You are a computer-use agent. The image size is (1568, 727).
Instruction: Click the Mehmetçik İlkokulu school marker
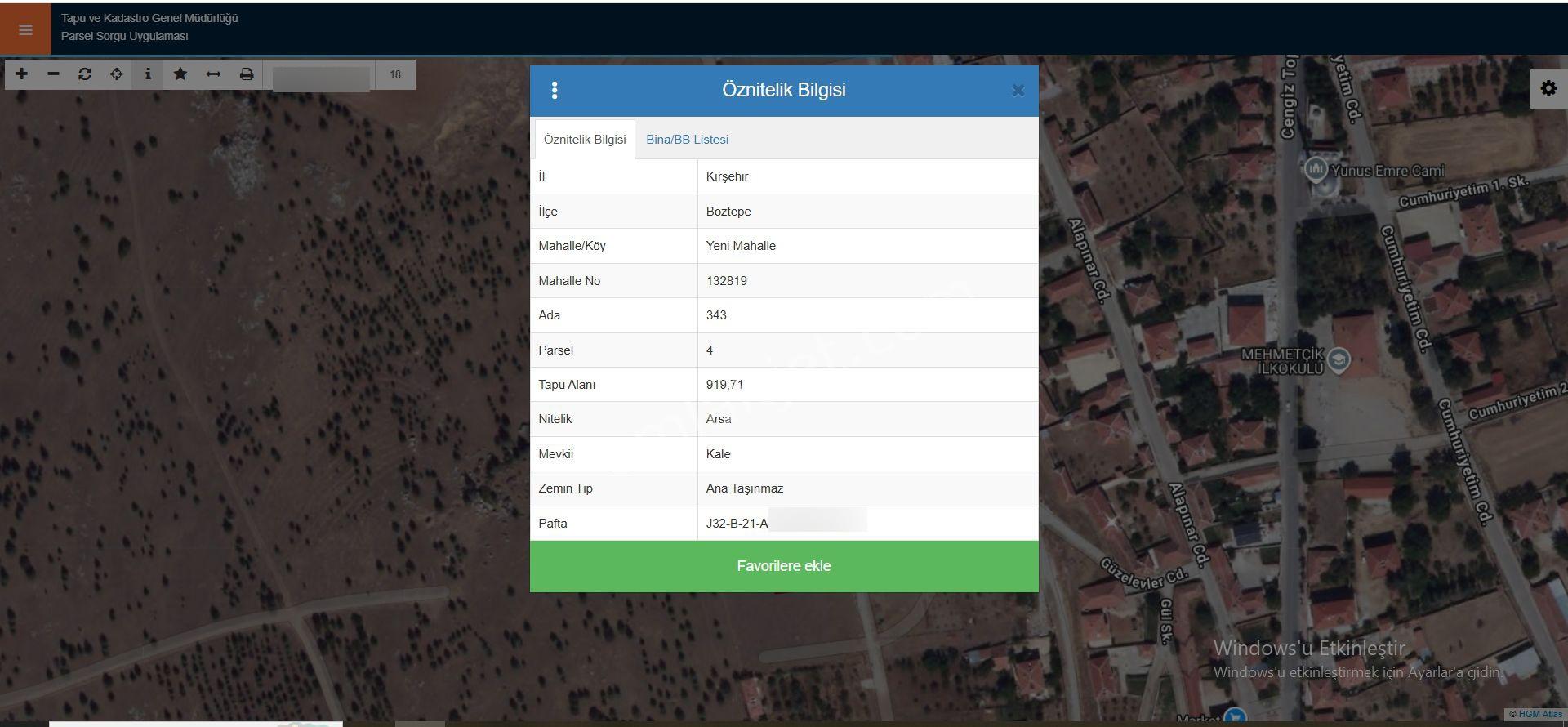1339,359
